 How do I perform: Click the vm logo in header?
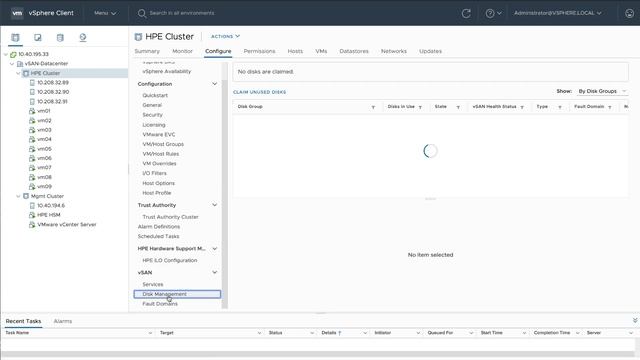coord(17,13)
